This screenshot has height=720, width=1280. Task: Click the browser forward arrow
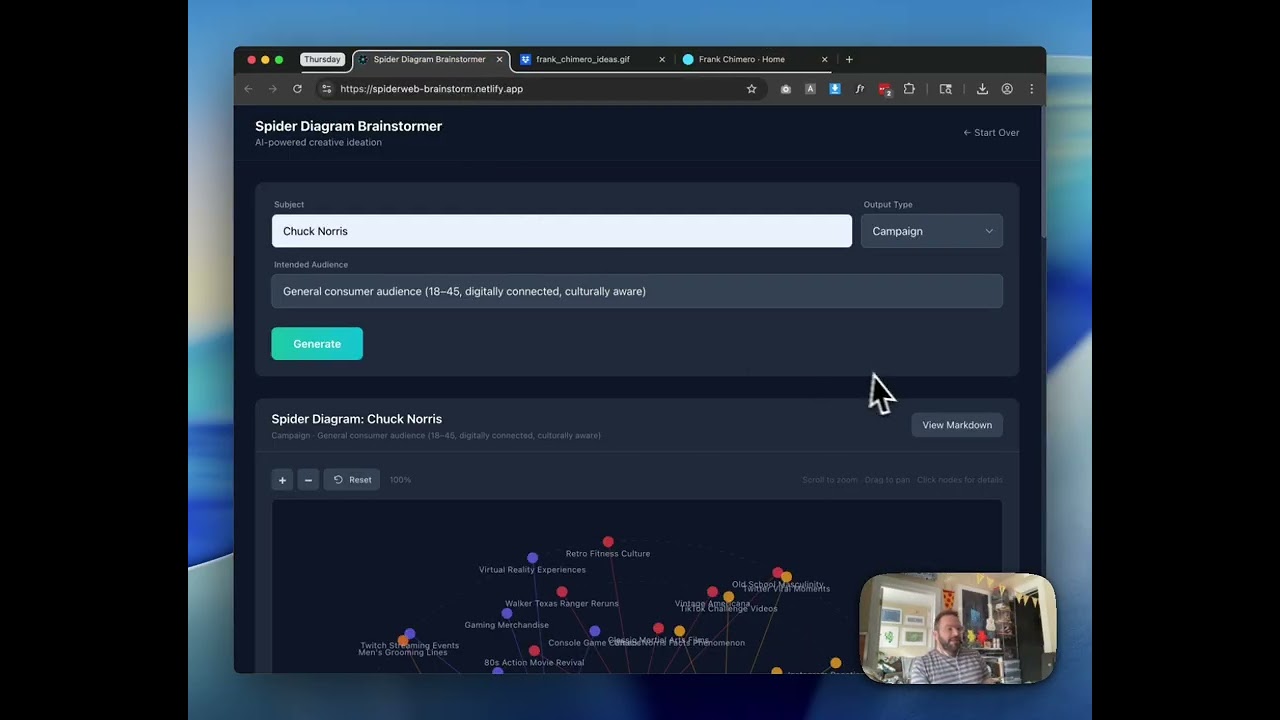click(x=272, y=89)
